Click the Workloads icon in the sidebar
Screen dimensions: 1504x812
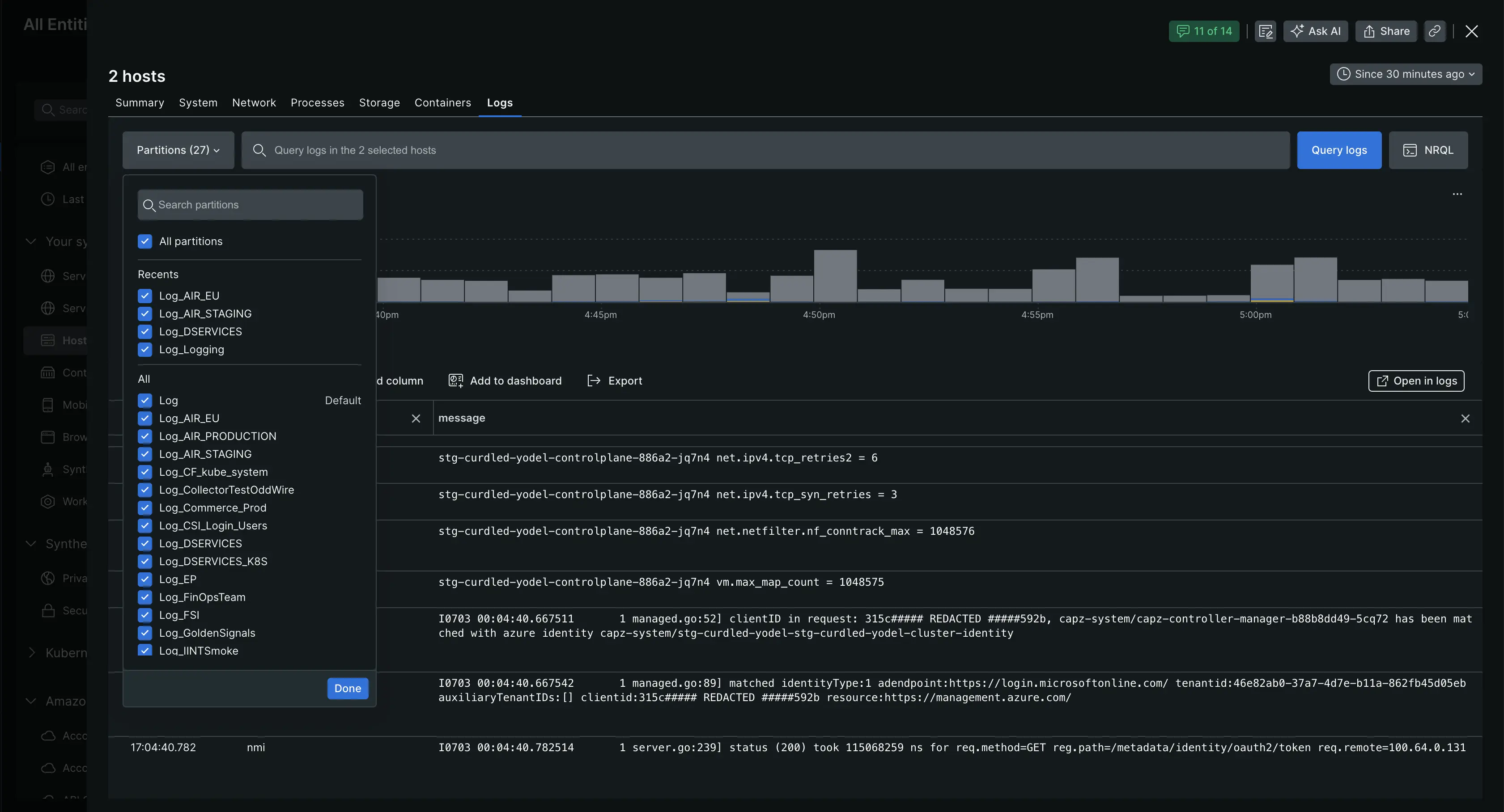[x=48, y=501]
